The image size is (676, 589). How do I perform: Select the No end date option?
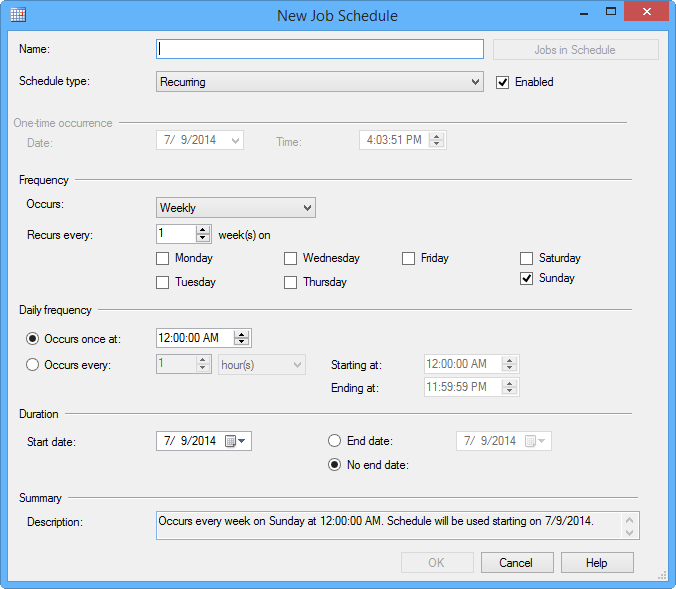[x=335, y=465]
